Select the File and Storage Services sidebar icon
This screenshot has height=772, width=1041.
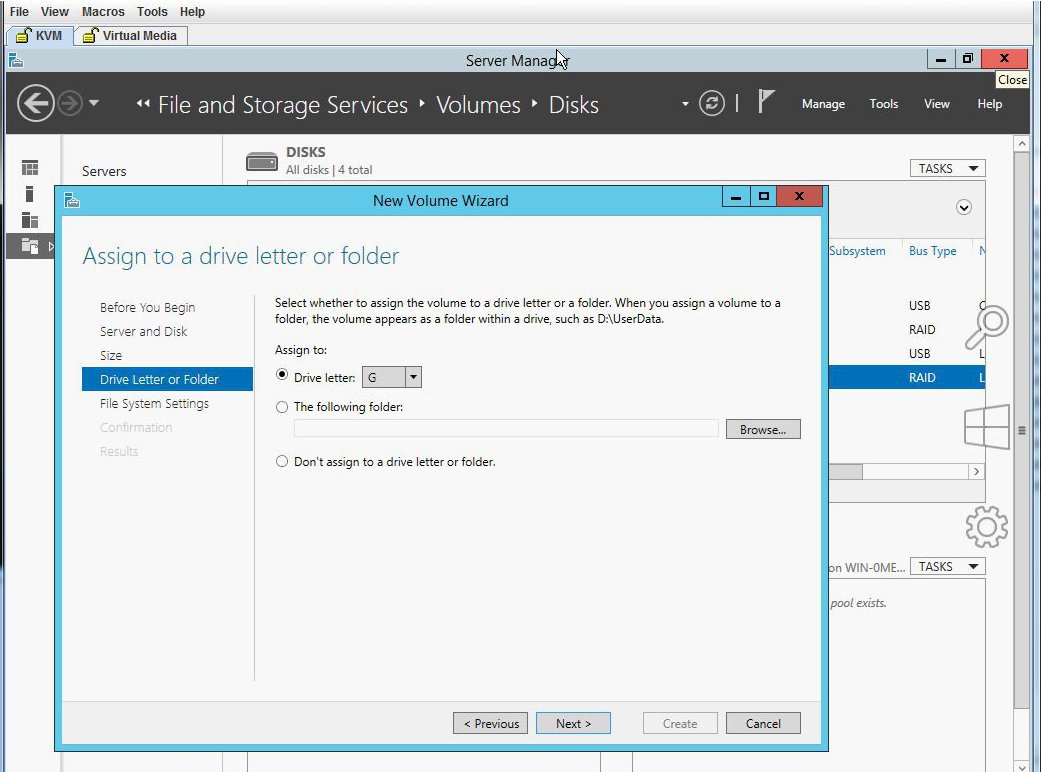(30, 246)
